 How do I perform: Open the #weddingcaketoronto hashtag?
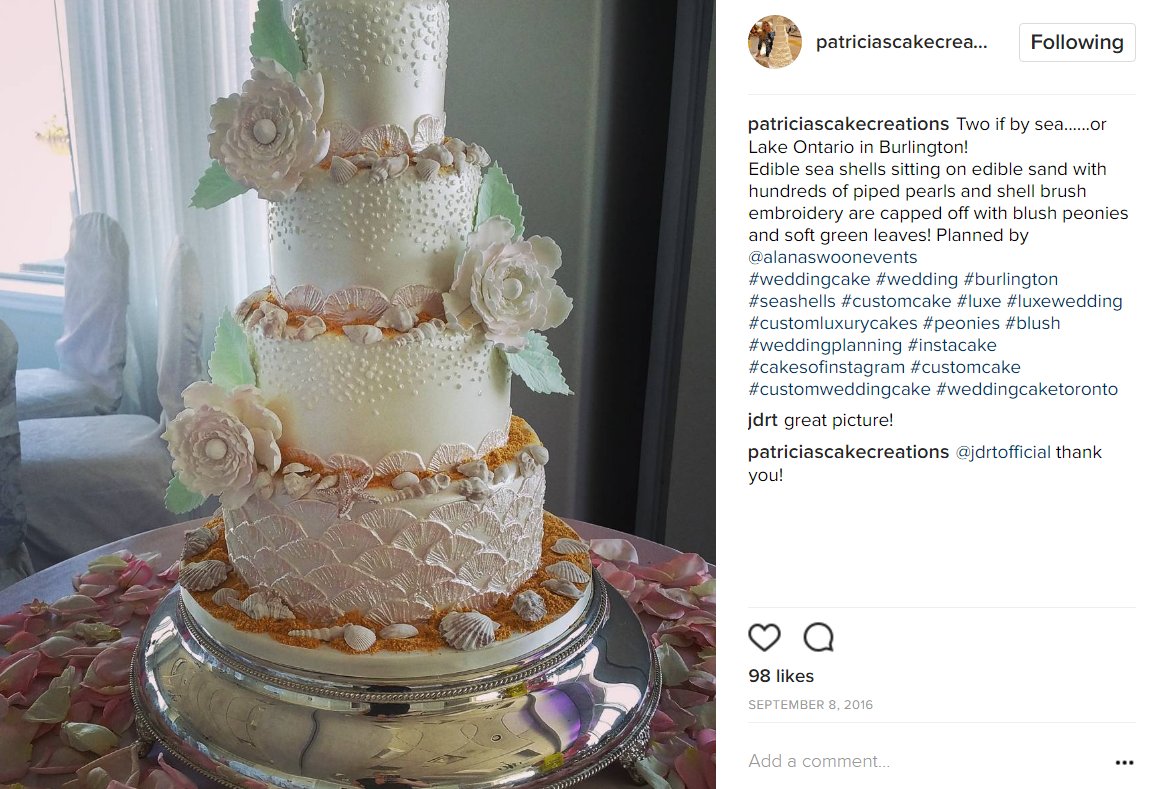[x=1027, y=389]
